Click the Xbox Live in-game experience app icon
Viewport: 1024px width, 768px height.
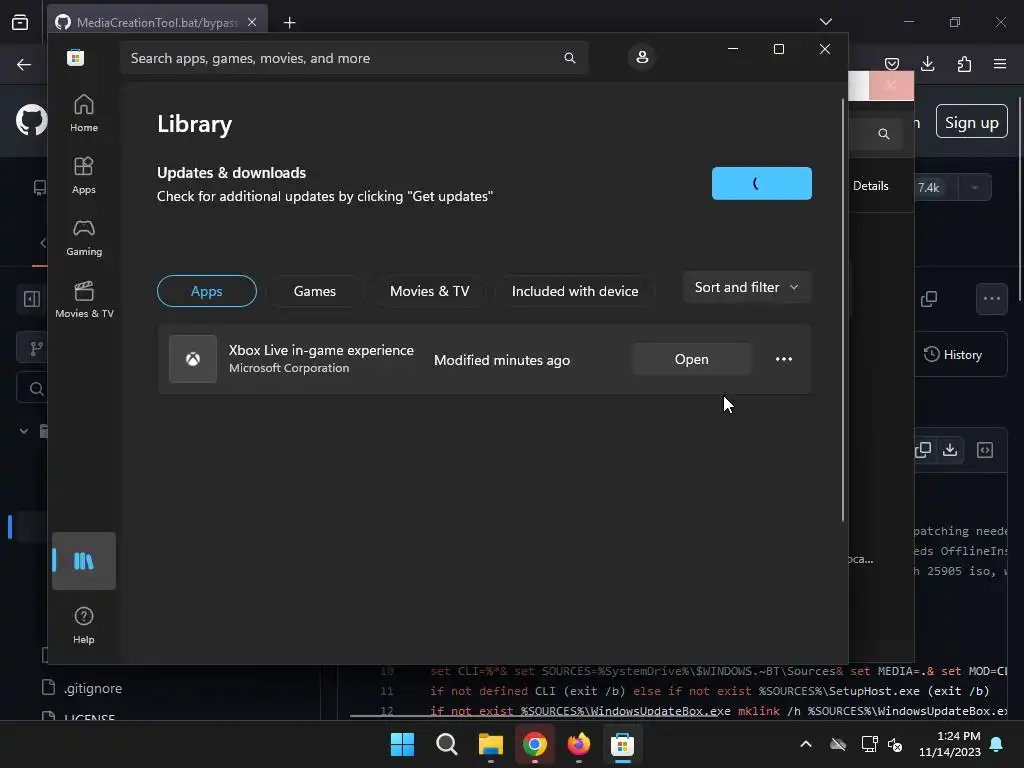[x=193, y=359]
